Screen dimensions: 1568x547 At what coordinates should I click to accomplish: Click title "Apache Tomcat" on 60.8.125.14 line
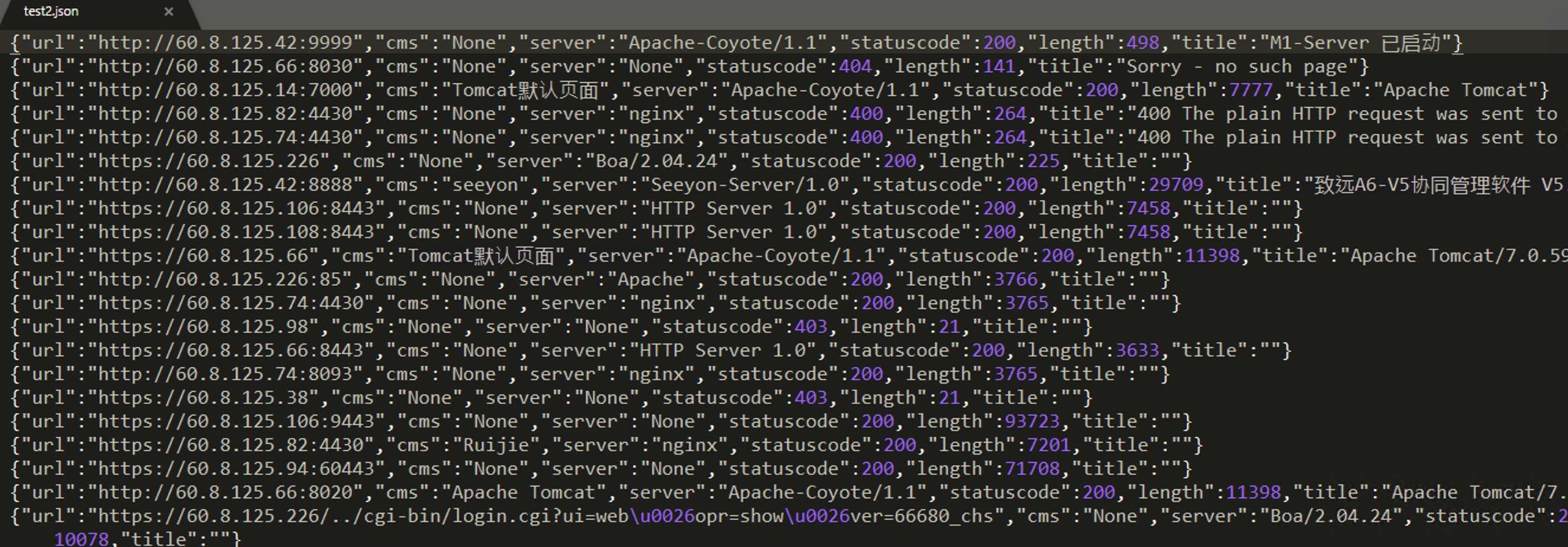[1455, 90]
